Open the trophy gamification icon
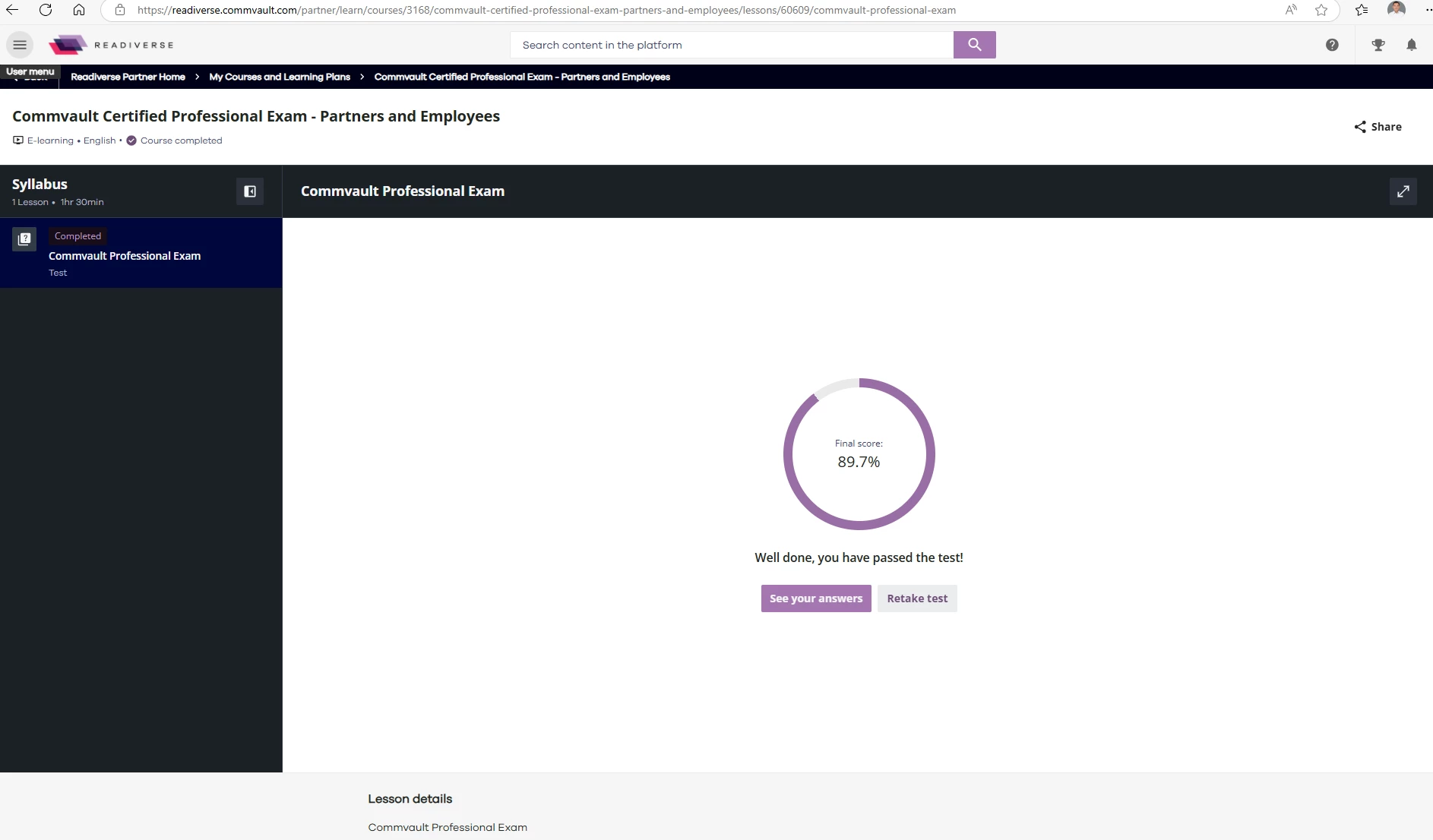1433x840 pixels. pyautogui.click(x=1378, y=45)
